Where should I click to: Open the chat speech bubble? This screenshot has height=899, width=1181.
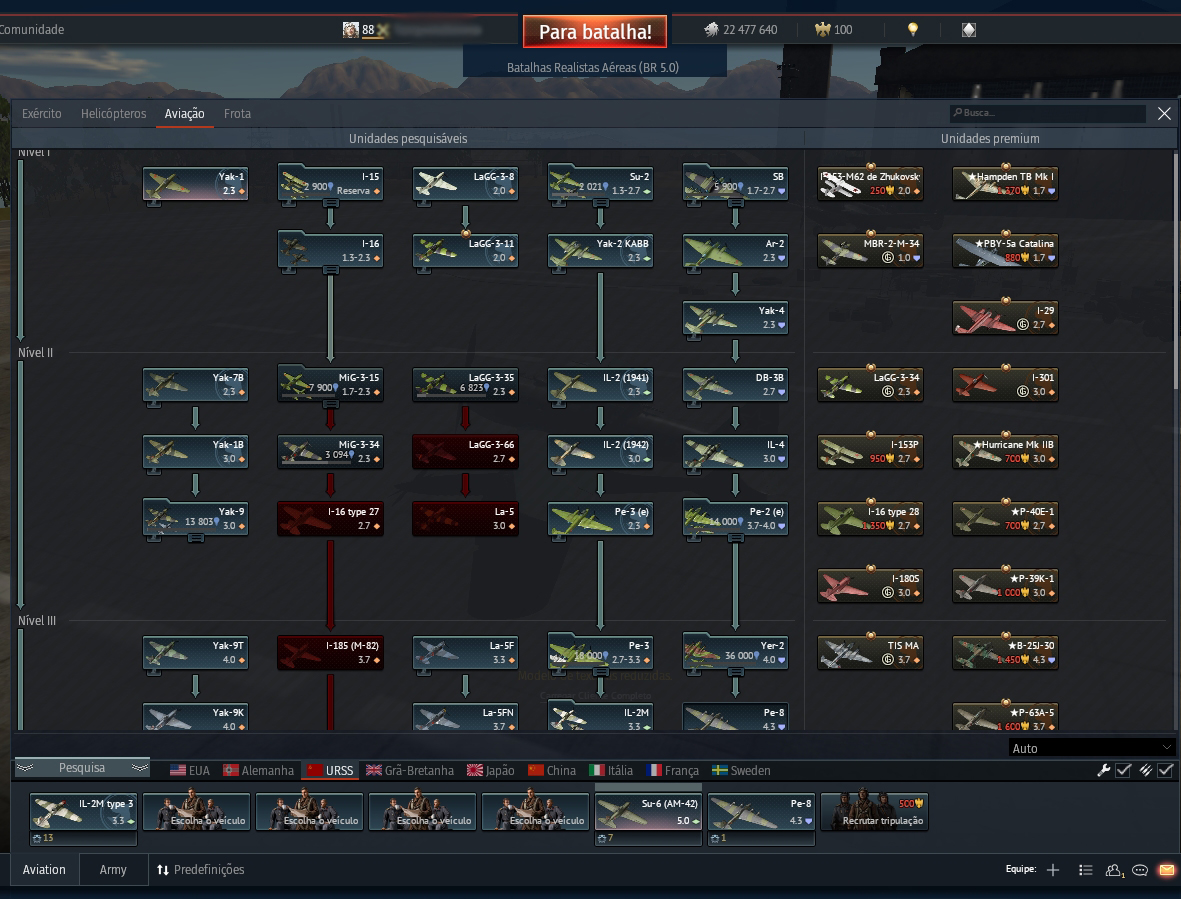[1140, 870]
